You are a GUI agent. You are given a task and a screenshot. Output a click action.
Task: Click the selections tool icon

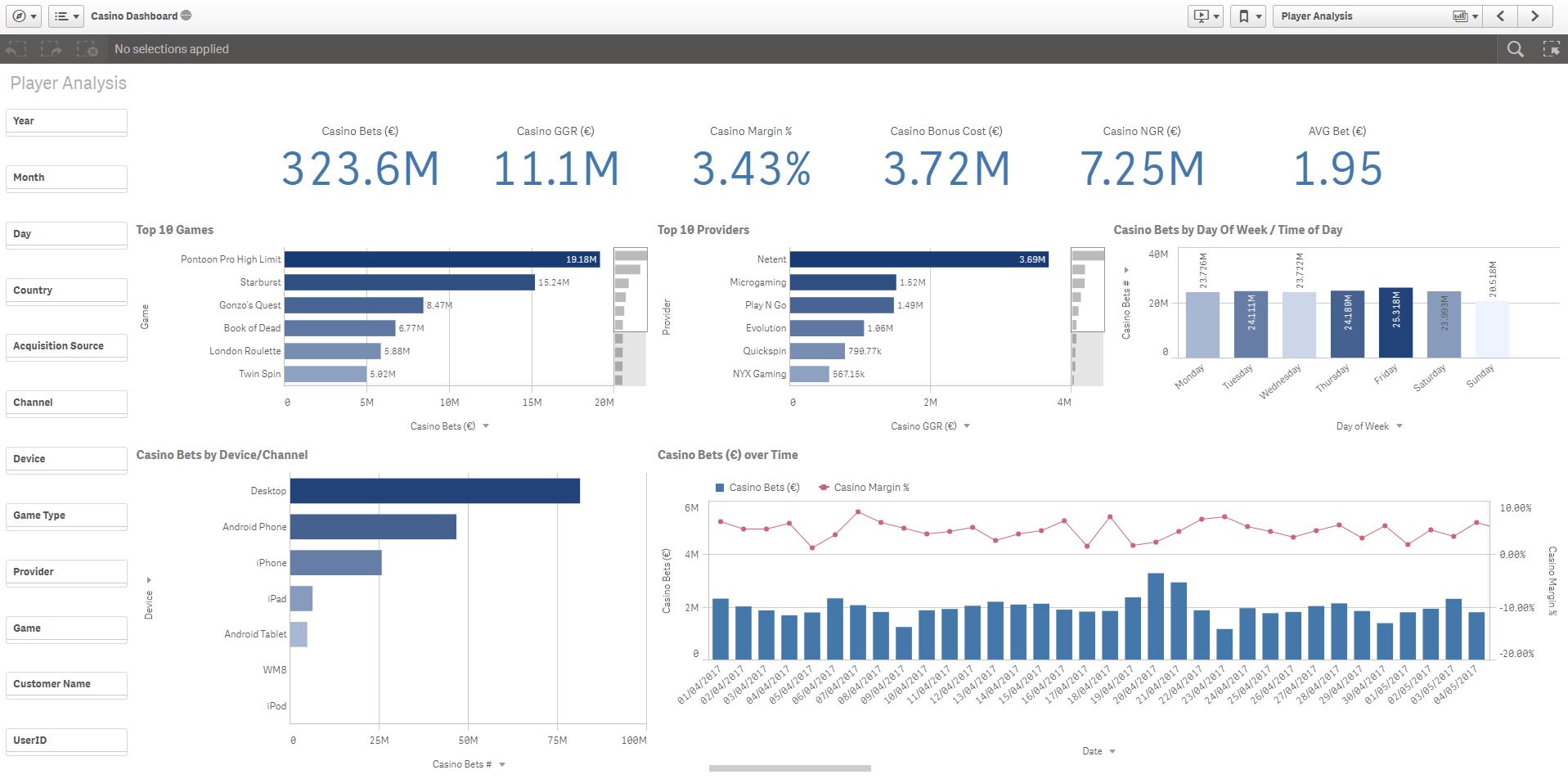tap(1550, 48)
